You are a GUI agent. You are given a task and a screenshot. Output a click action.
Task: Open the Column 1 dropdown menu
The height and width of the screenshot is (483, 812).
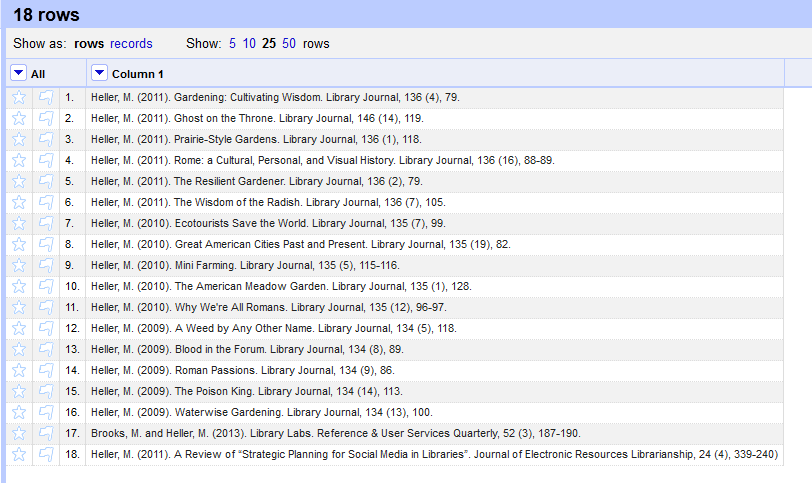point(99,73)
